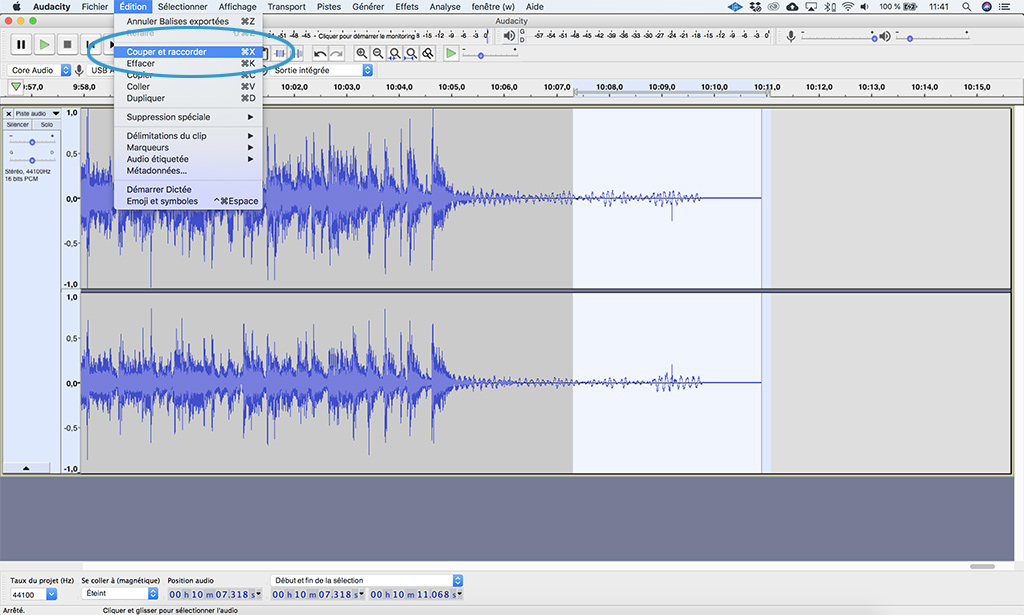This screenshot has height=615, width=1024.
Task: Click the play-at-speed slider handle
Action: pos(481,56)
